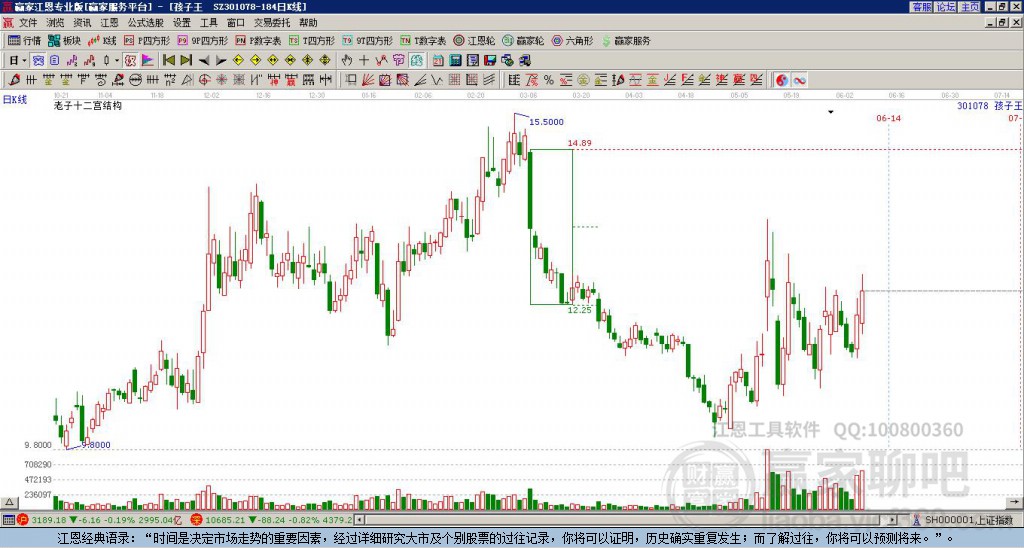Open the 公式选股 menu
Image resolution: width=1024 pixels, height=548 pixels.
[146, 23]
